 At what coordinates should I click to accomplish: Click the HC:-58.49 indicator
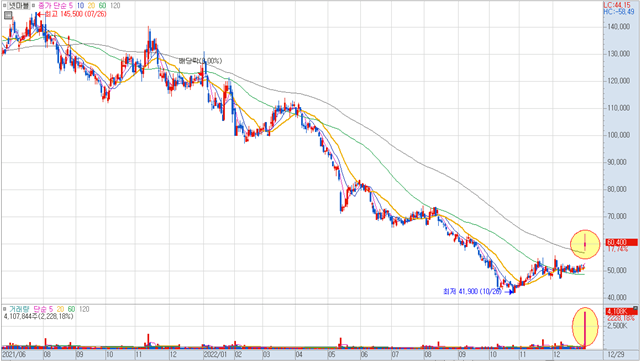pos(619,12)
